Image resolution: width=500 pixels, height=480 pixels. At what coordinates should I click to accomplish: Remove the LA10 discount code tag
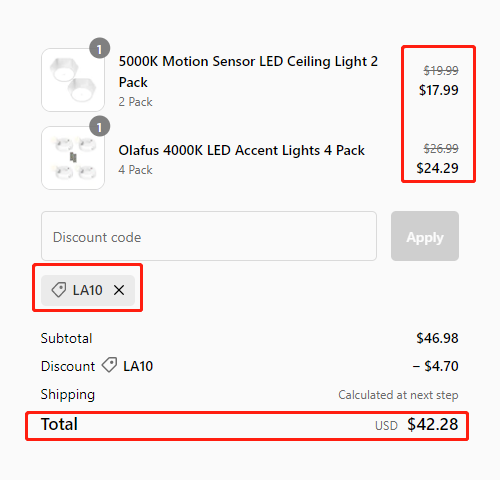coord(119,290)
